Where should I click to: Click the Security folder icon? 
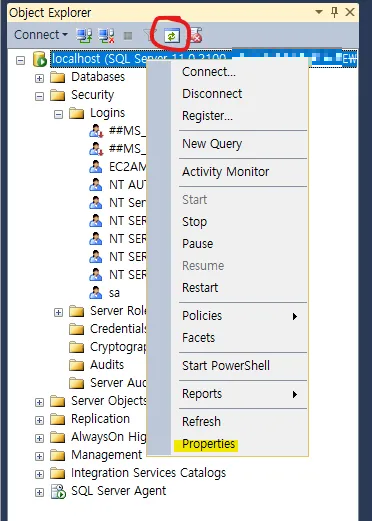[57, 95]
